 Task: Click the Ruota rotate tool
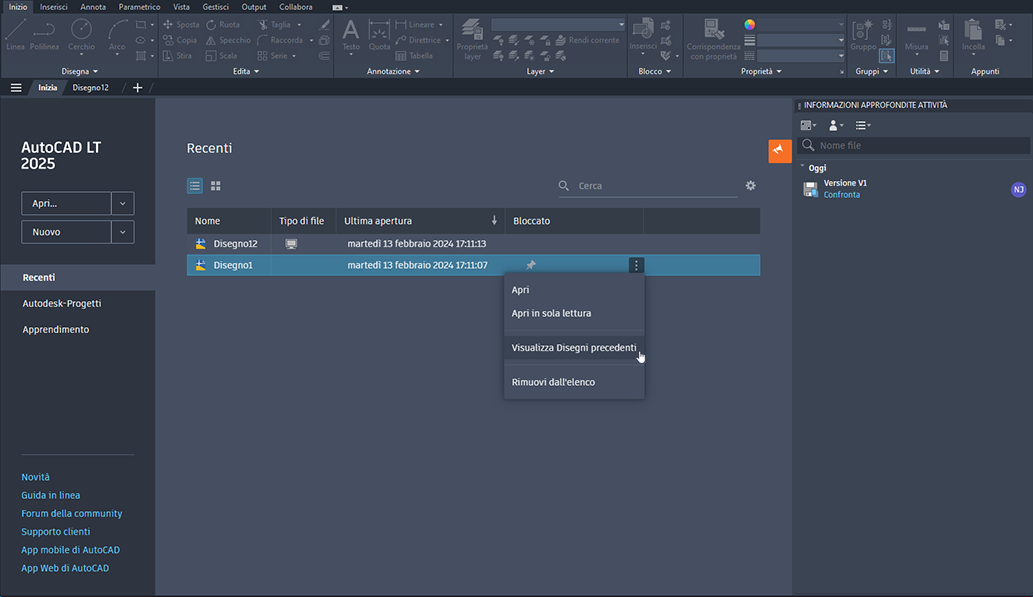(223, 24)
